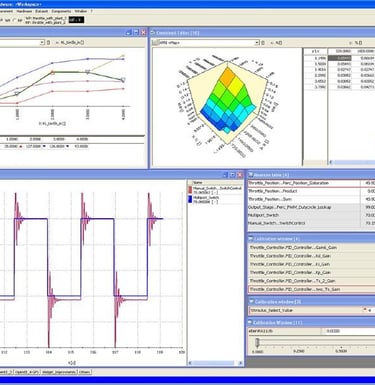Viewport: 375px width, 385px height.
Task: Open the Dataset menu
Action: [x=42, y=11]
